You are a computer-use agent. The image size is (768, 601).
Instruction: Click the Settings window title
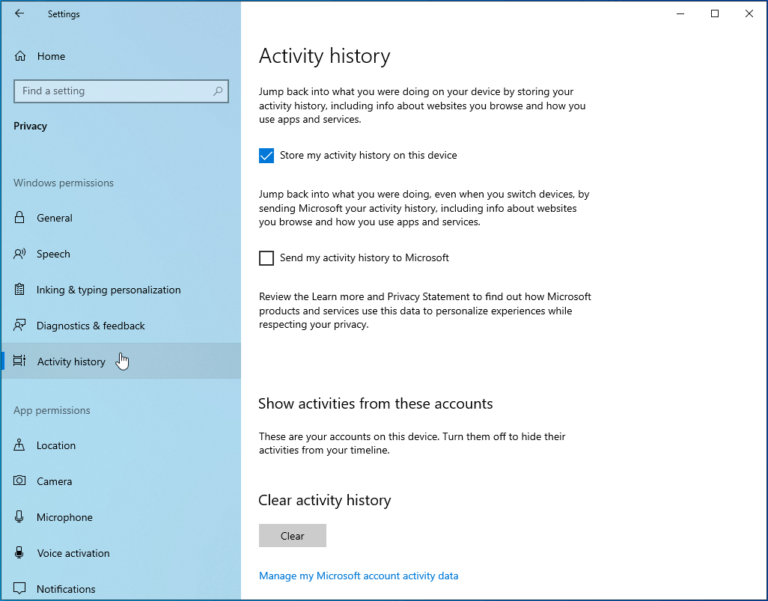[x=64, y=14]
